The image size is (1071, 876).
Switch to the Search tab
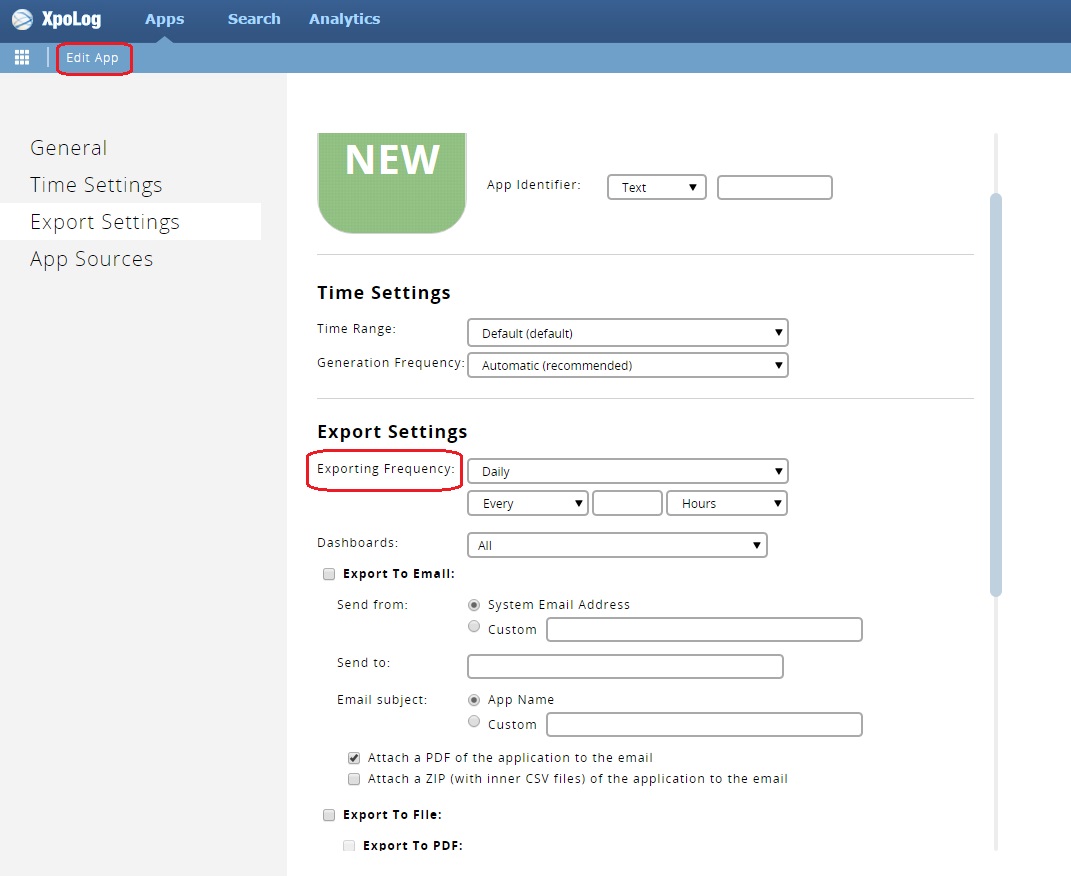[254, 19]
